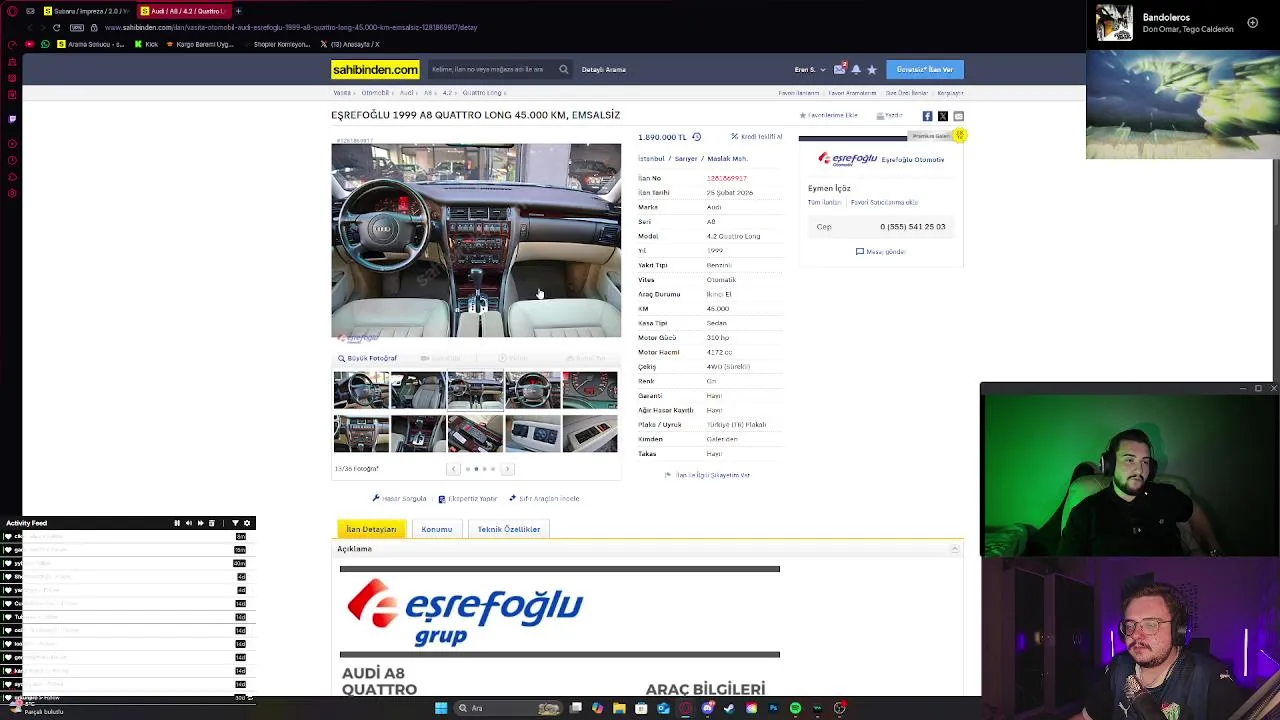Switch to the Subaru Impreza browser tab

tap(85, 11)
